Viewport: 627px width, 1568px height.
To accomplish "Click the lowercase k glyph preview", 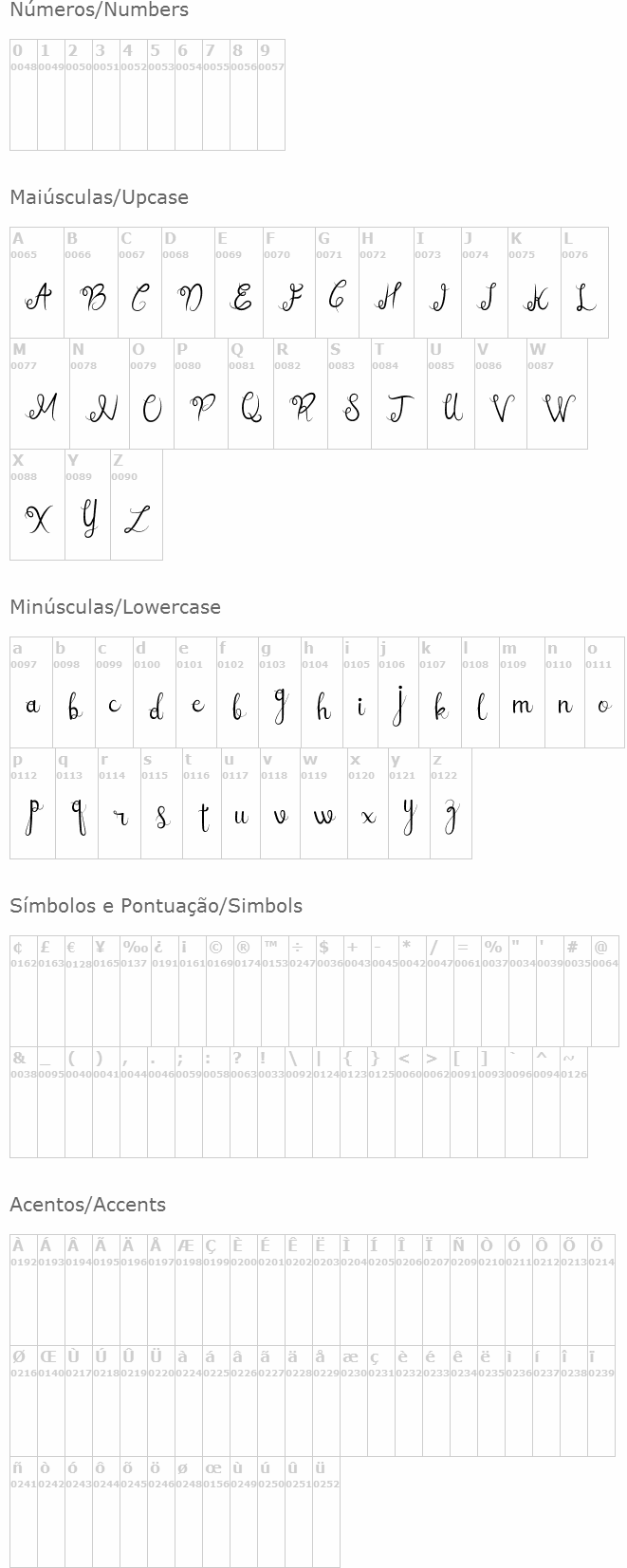I will 440,707.
